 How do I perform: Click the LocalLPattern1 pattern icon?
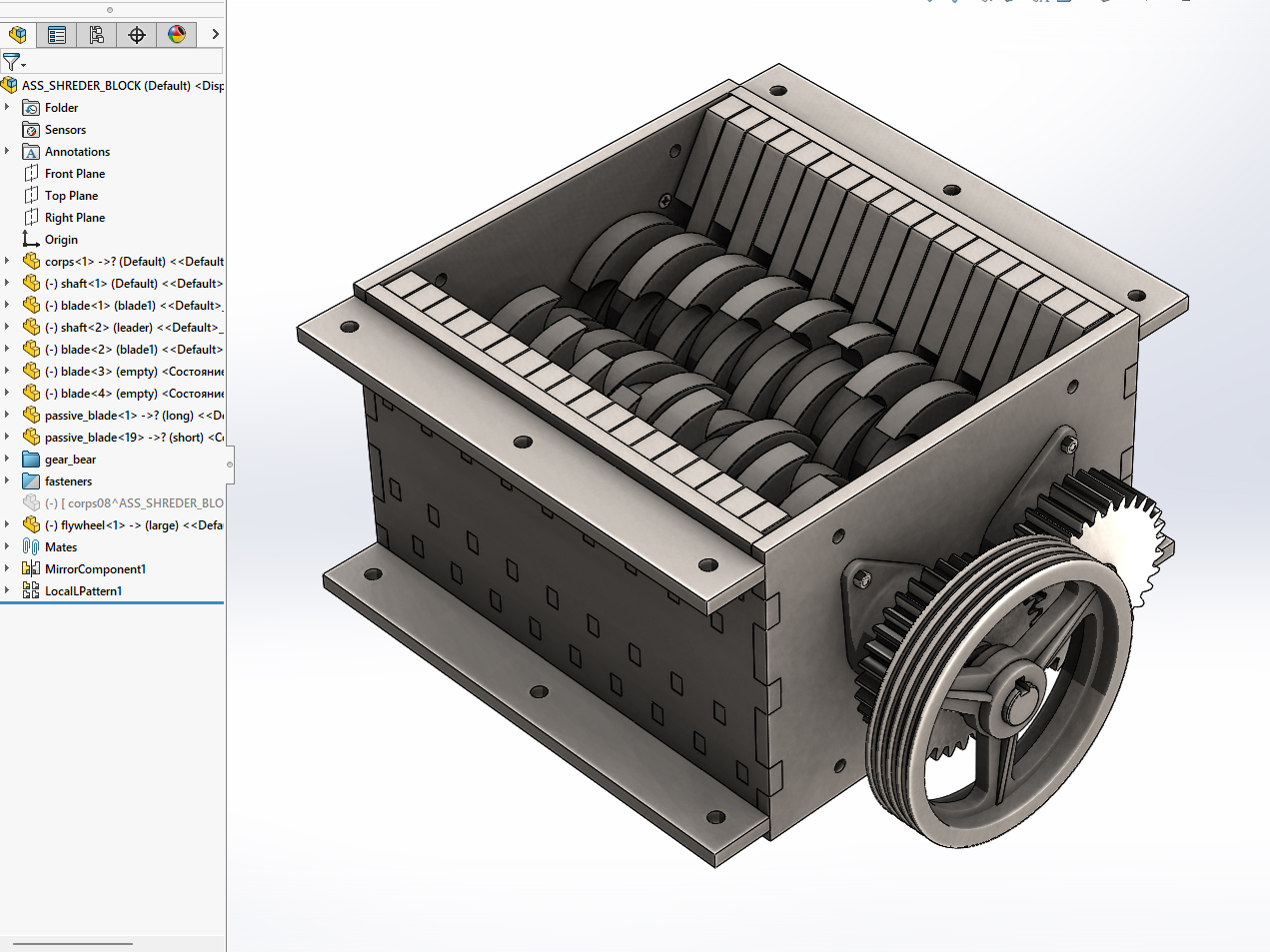(31, 590)
